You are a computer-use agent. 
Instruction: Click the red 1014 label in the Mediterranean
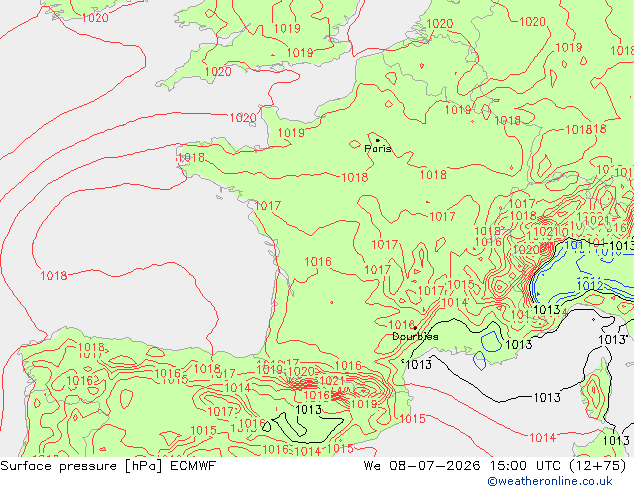coord(543,437)
